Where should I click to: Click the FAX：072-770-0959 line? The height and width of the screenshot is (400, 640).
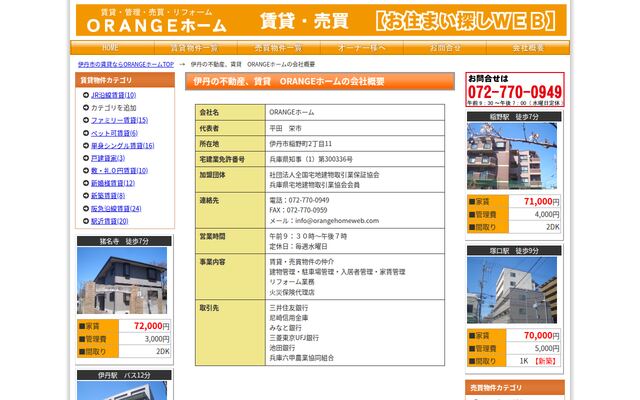click(298, 210)
